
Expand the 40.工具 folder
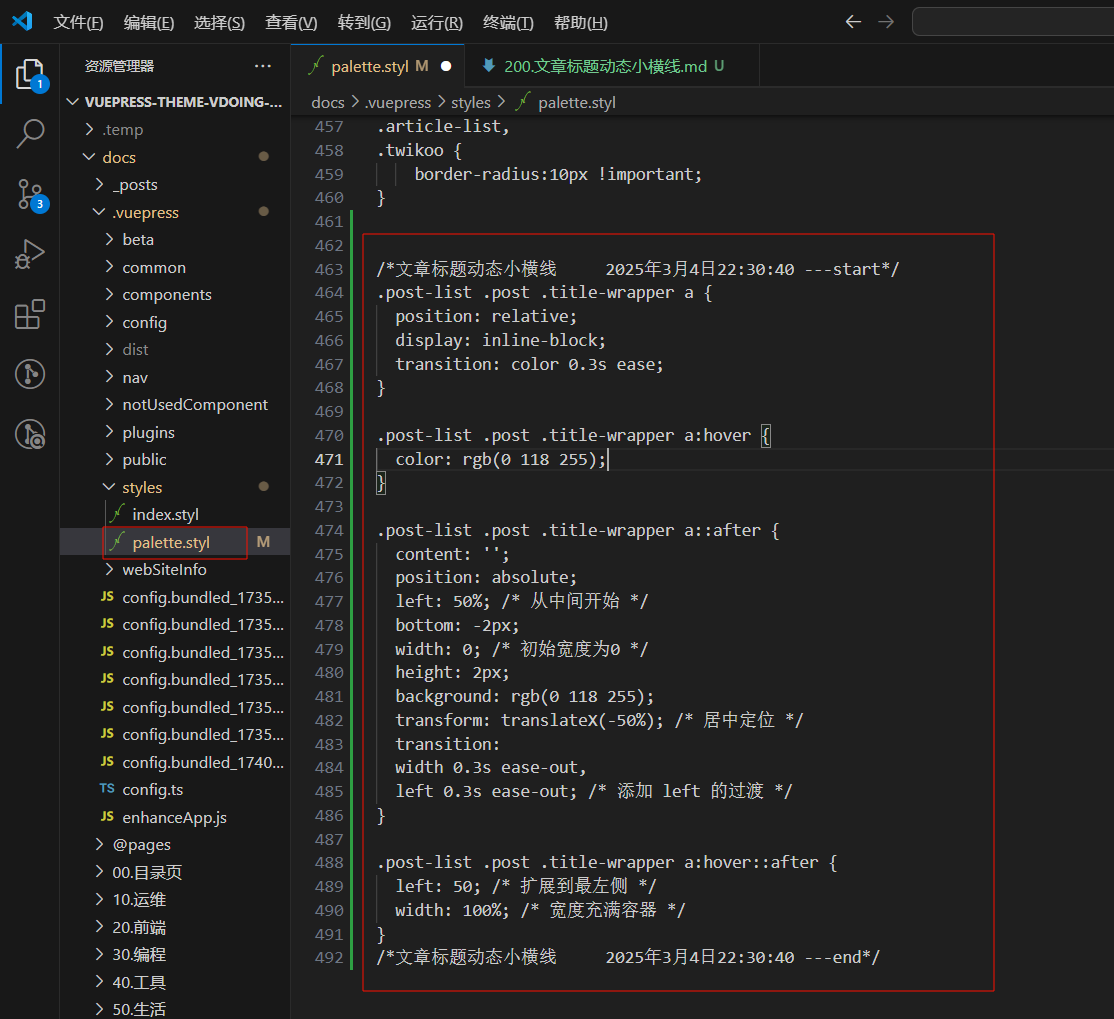tap(175, 982)
